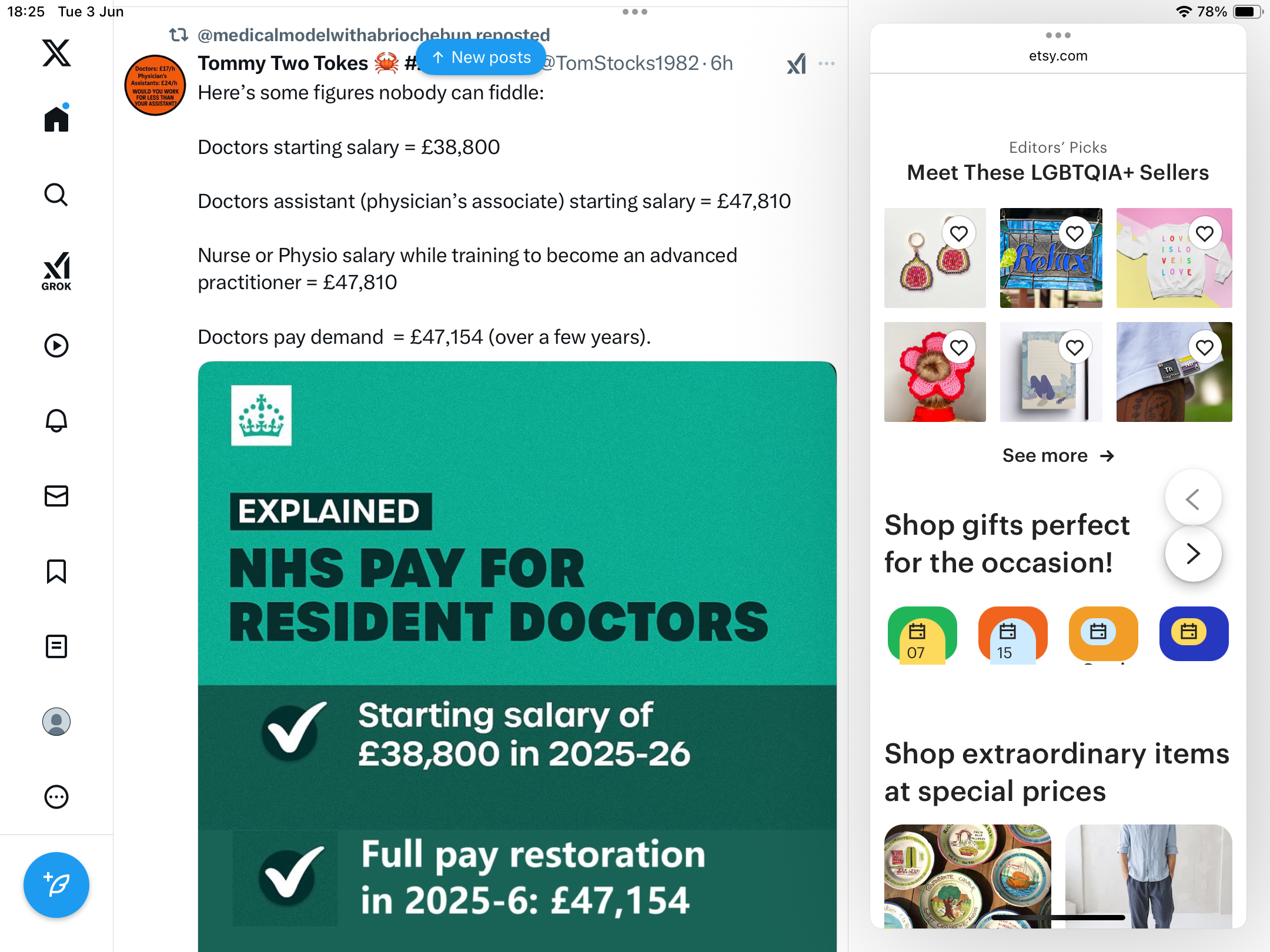Screen dimensions: 1270x952
Task: Open the NHS pay explained image
Action: click(x=517, y=656)
